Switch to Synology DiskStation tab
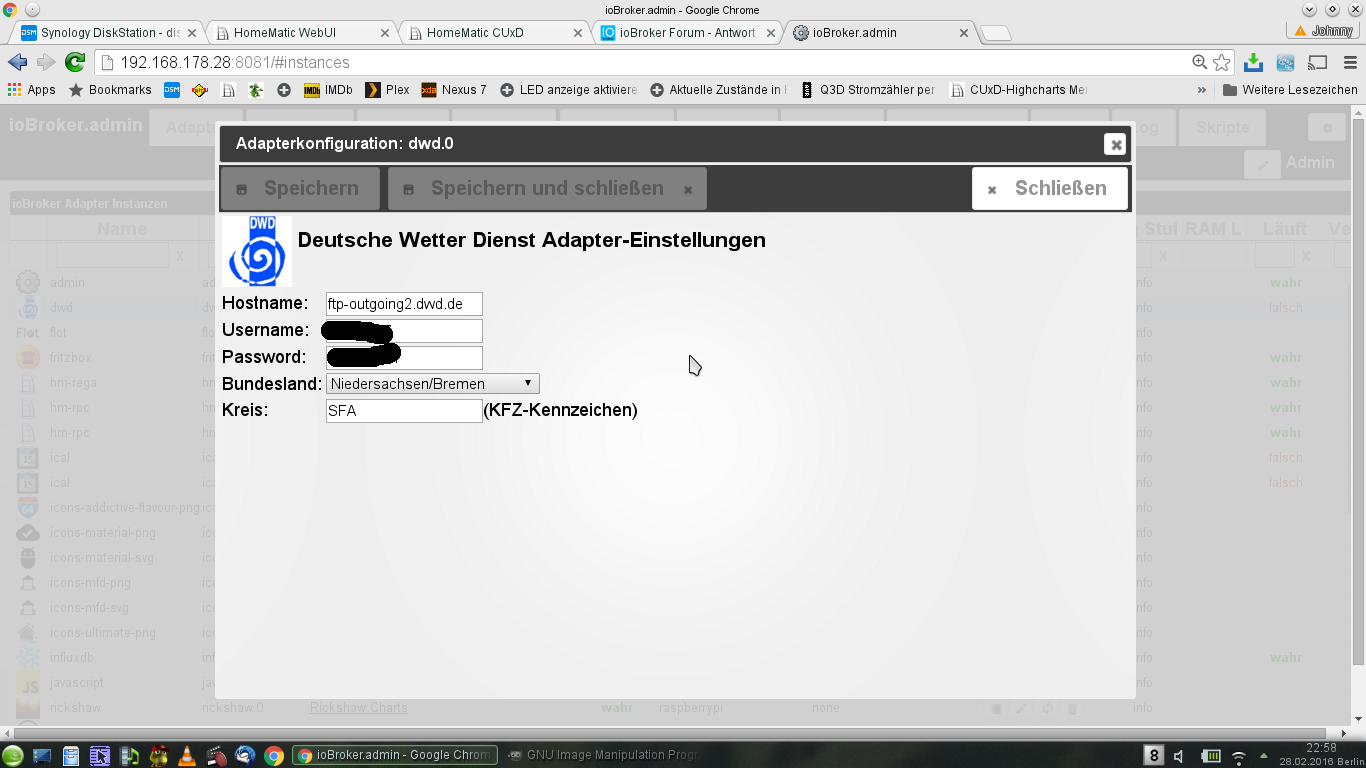 106,32
